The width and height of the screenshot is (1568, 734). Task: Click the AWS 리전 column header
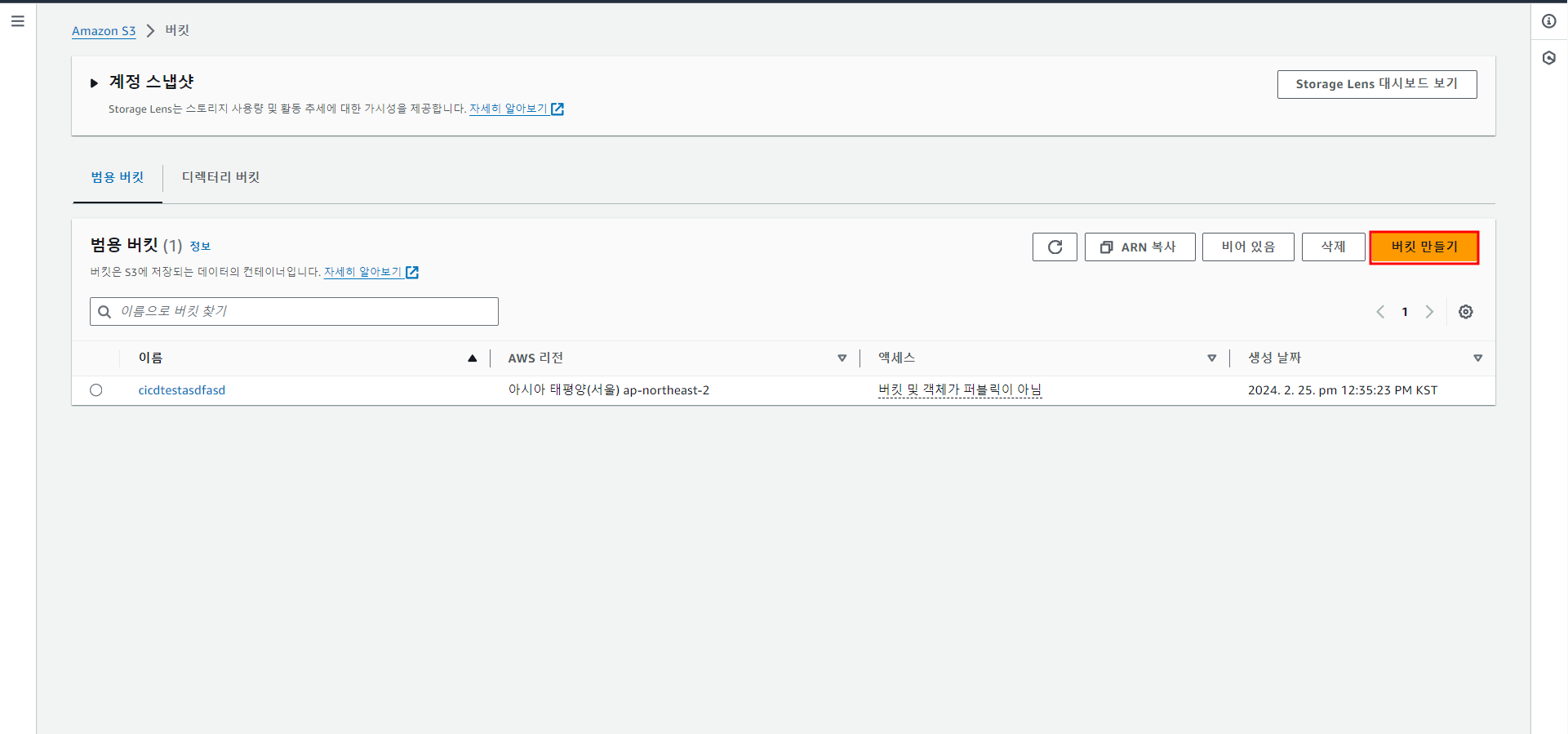(x=535, y=358)
